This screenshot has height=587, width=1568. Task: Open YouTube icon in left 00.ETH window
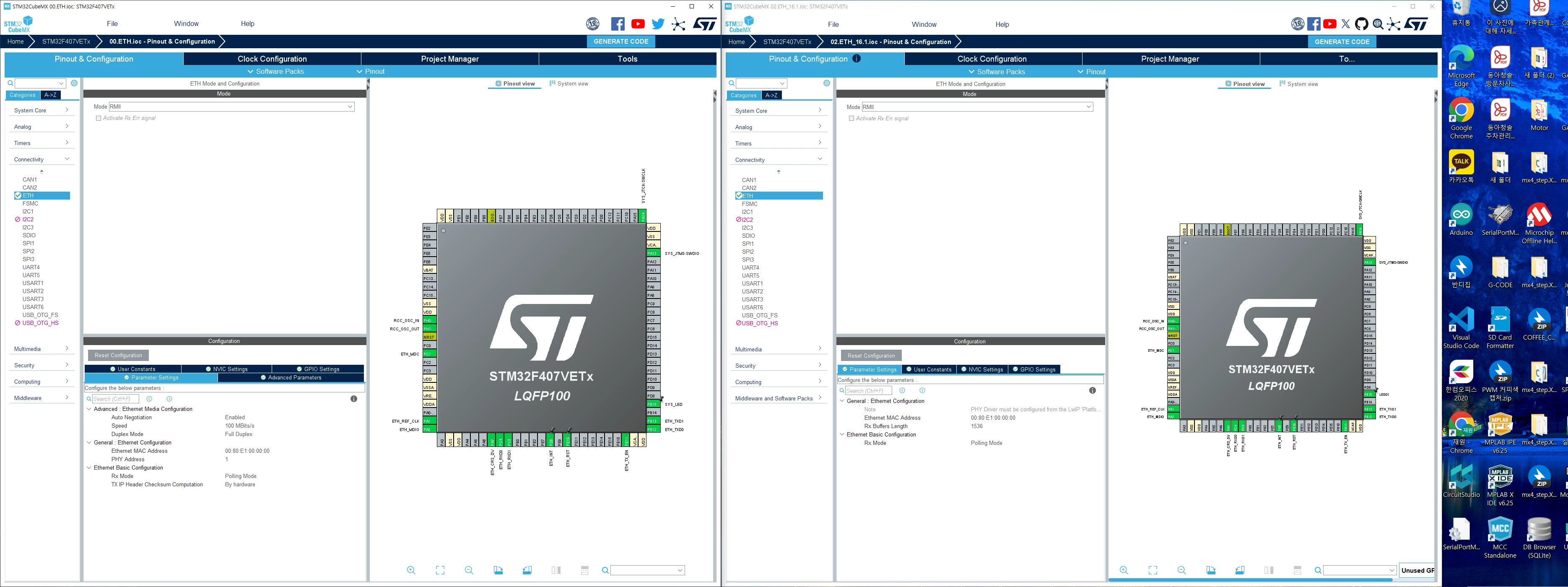[638, 24]
